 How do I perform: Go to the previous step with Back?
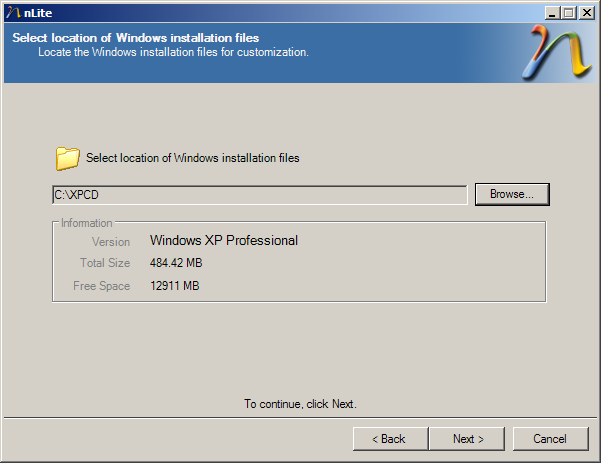(390, 439)
